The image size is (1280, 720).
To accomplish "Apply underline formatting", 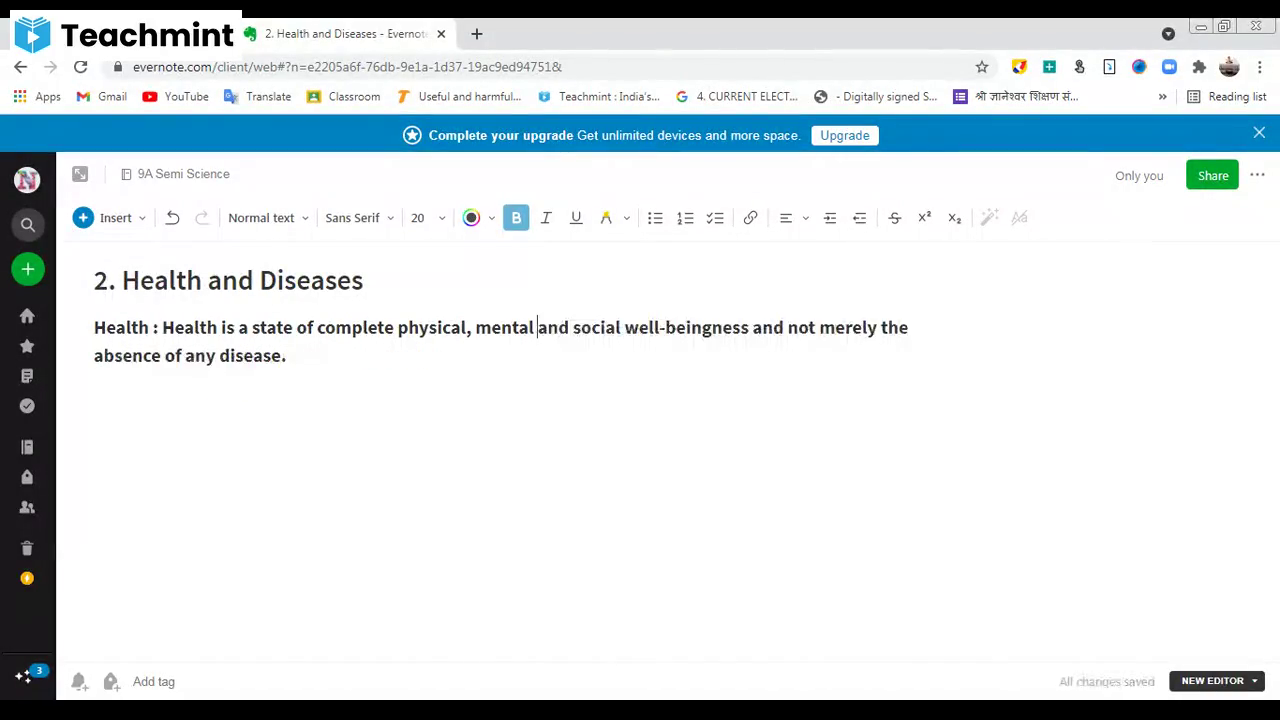I will (x=576, y=217).
